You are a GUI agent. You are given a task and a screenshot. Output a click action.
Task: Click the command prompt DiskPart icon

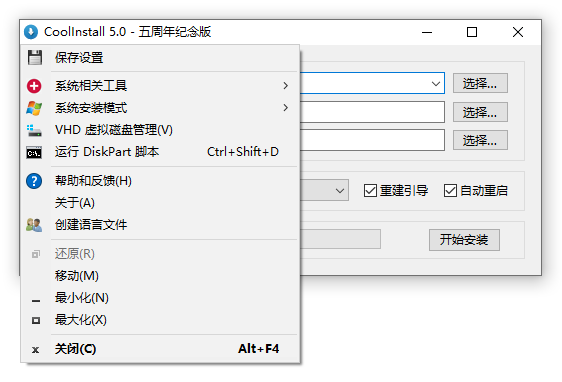[x=34, y=152]
